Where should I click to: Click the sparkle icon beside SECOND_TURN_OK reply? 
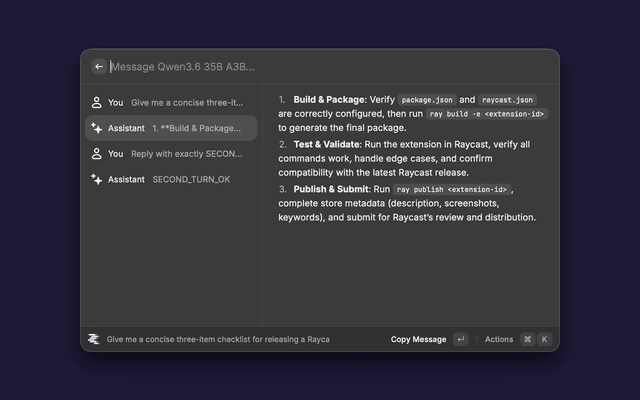pyautogui.click(x=96, y=179)
